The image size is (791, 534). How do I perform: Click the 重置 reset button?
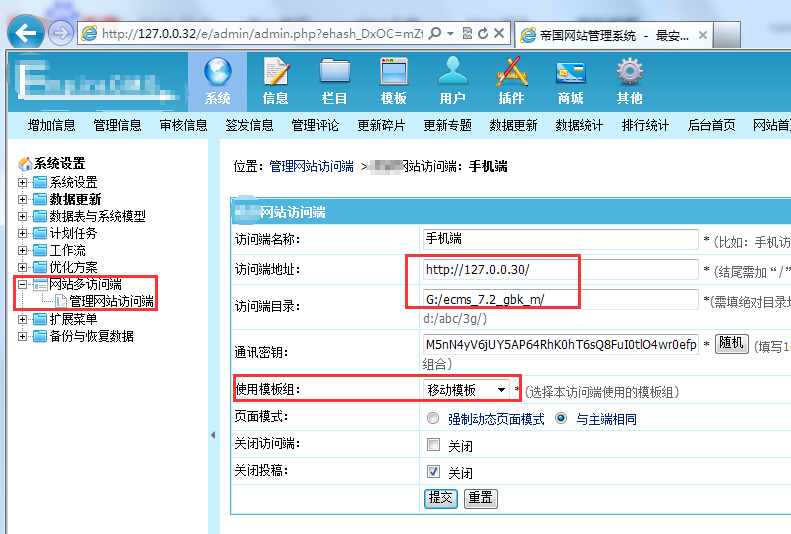click(480, 498)
